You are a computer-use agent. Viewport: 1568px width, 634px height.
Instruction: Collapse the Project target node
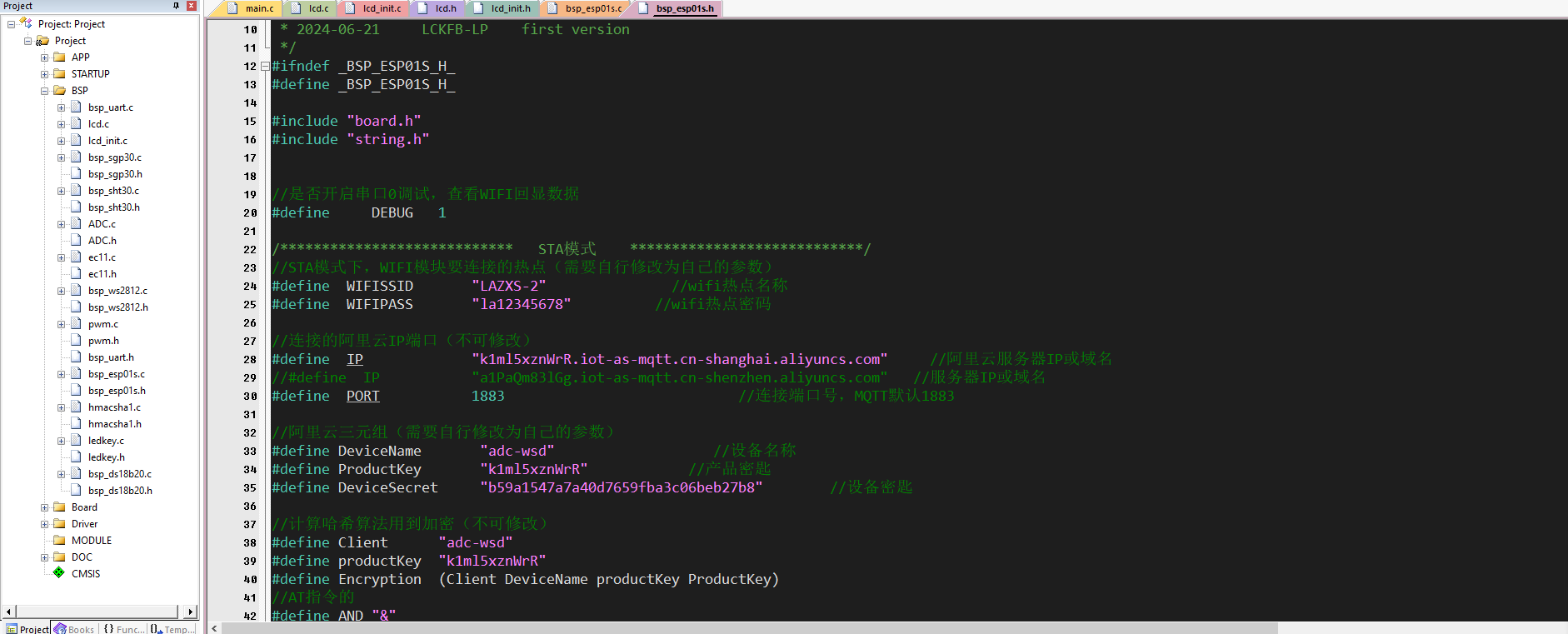pos(27,41)
